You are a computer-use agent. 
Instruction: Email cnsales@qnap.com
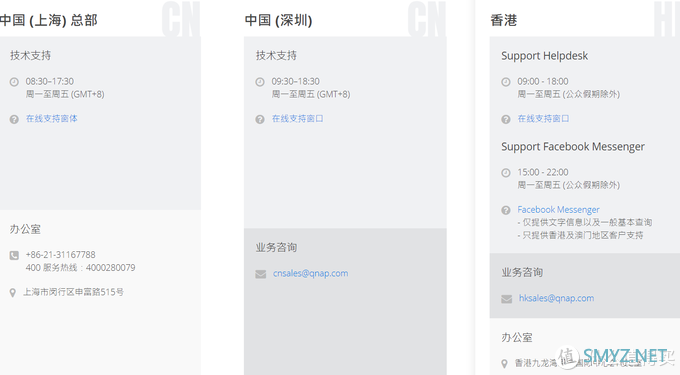point(311,273)
